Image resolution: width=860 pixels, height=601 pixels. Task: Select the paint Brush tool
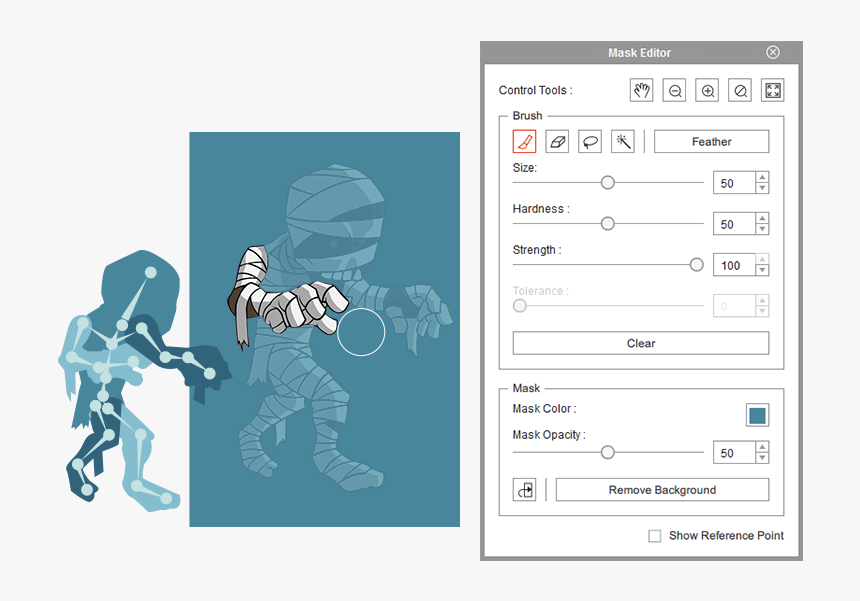point(525,142)
